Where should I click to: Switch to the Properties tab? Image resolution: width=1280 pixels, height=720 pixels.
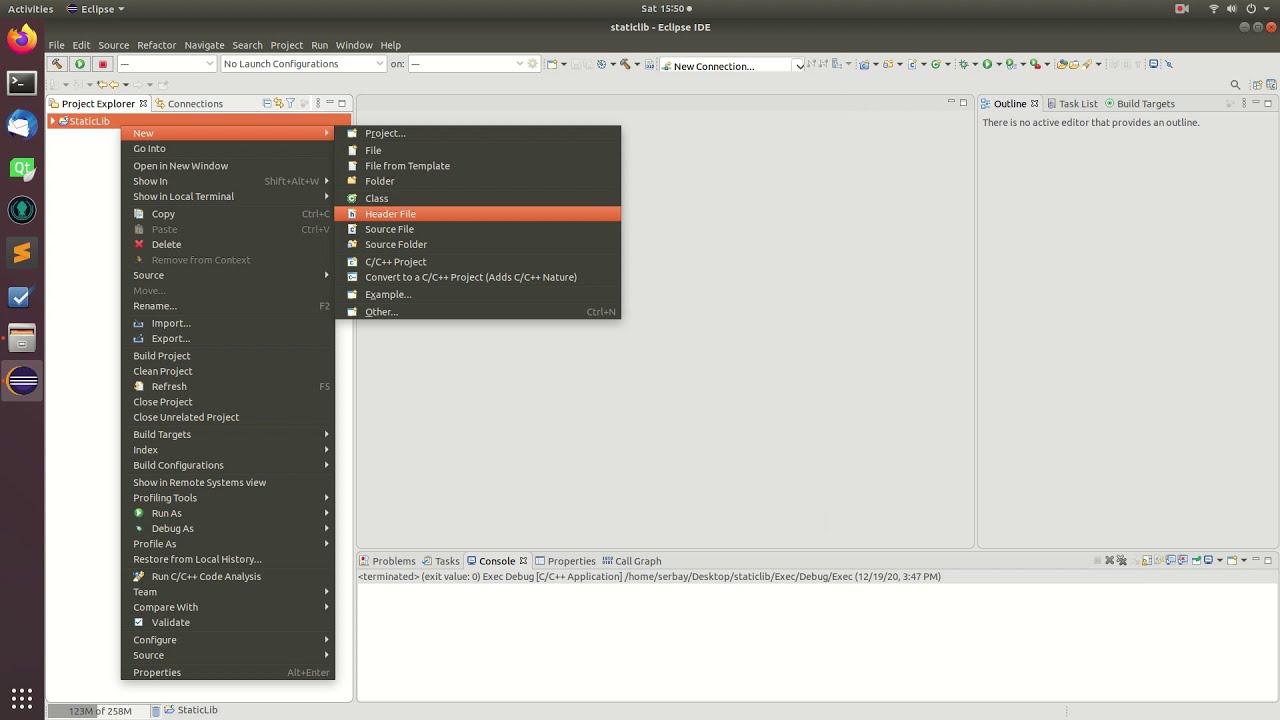pyautogui.click(x=565, y=561)
